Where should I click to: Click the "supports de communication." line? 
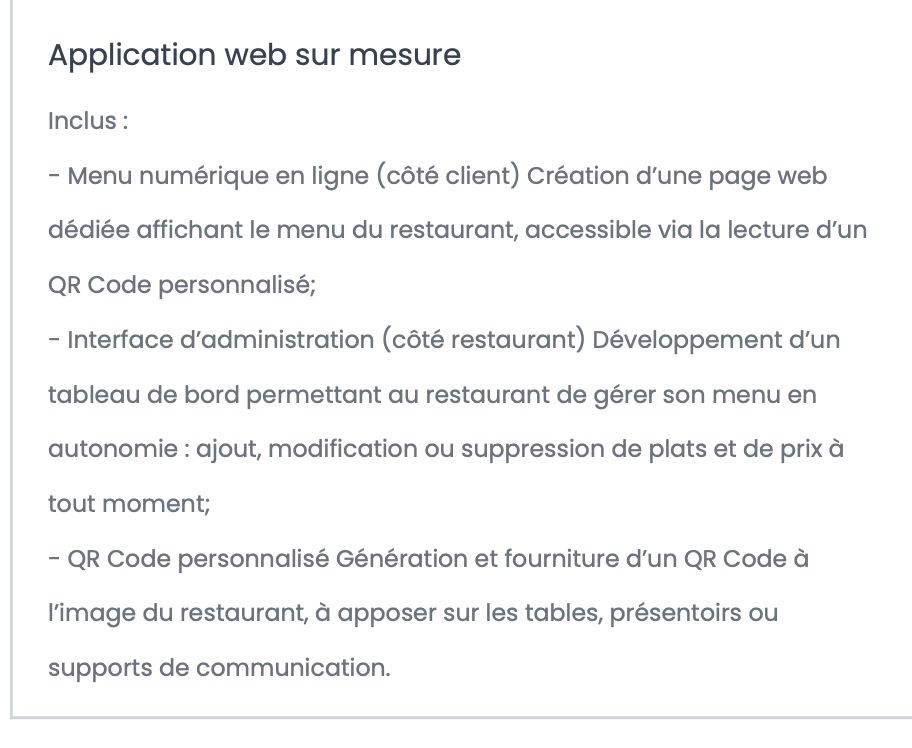pyautogui.click(x=219, y=668)
